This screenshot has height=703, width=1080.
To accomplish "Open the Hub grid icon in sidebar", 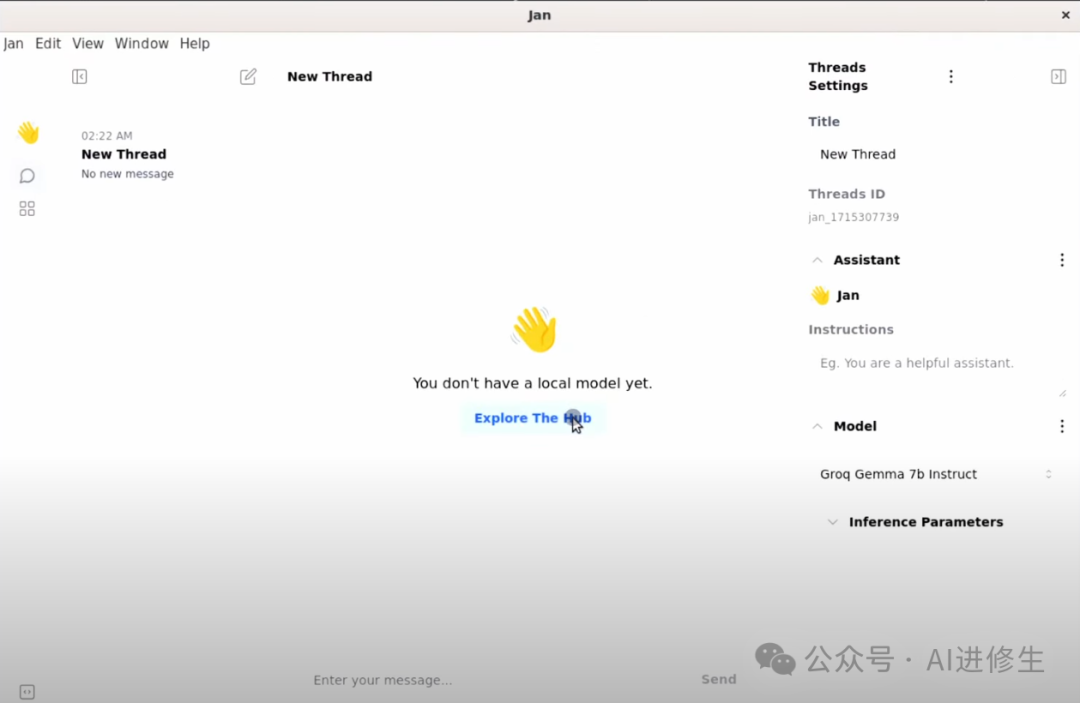I will pos(27,209).
